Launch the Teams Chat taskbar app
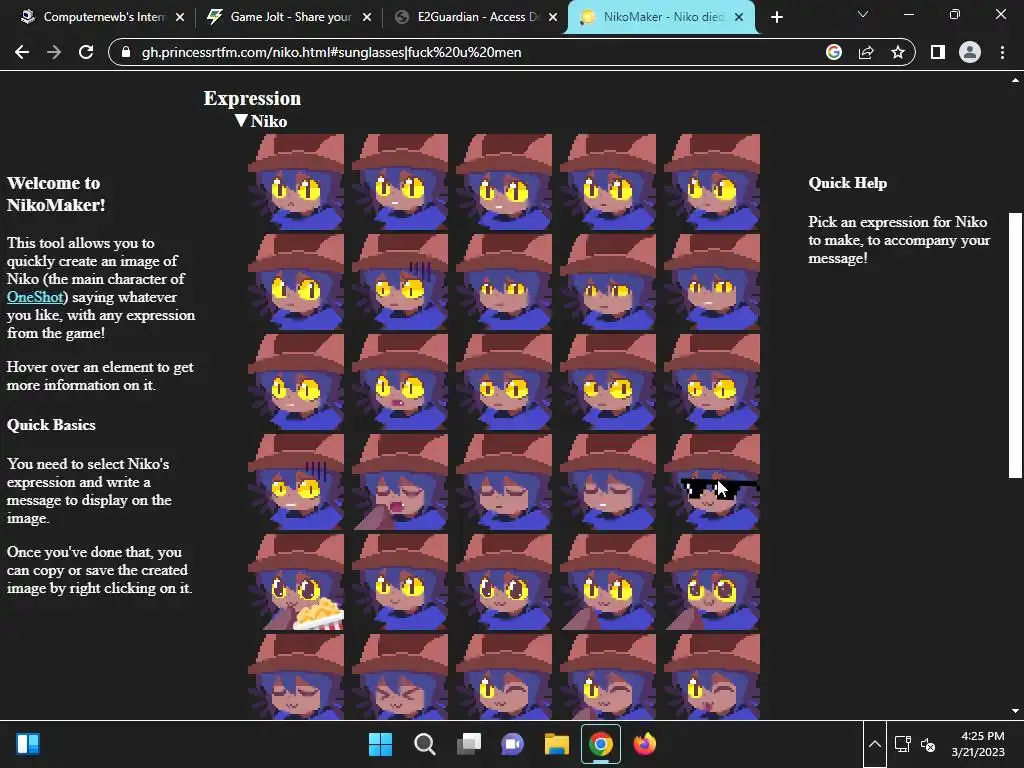 (513, 744)
